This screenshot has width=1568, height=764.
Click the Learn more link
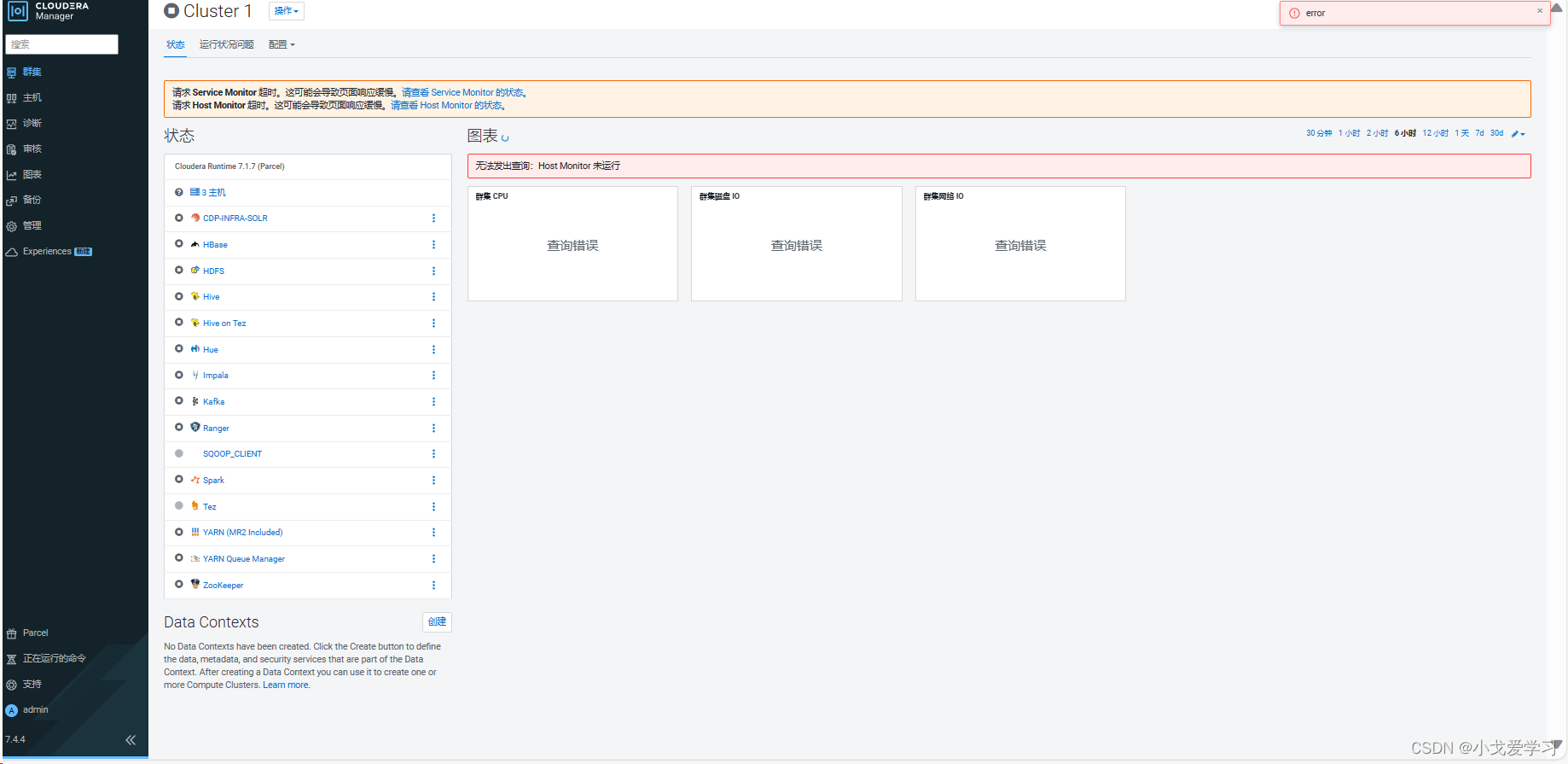pyautogui.click(x=286, y=685)
